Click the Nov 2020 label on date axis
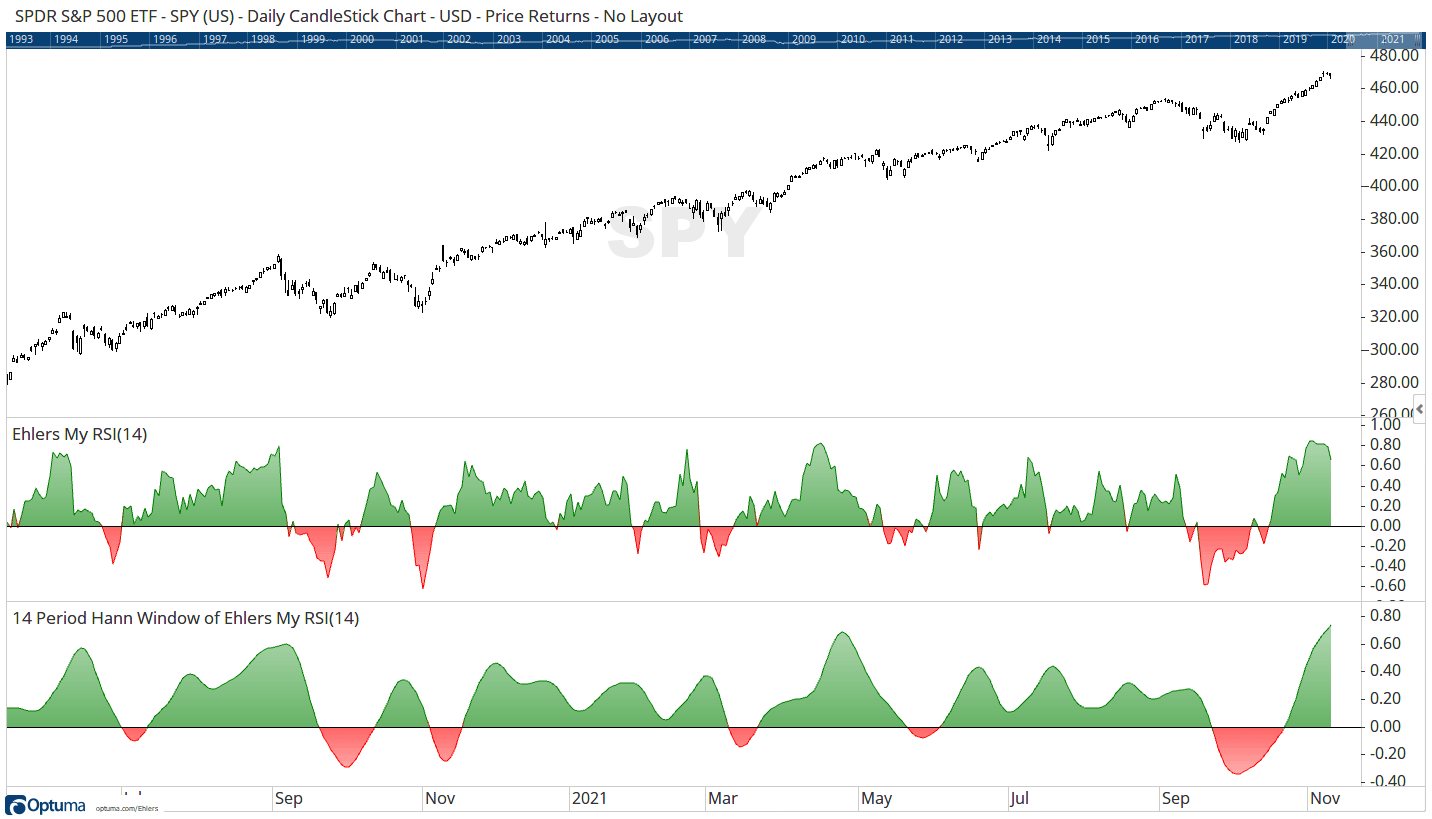1432x819 pixels. (x=441, y=798)
